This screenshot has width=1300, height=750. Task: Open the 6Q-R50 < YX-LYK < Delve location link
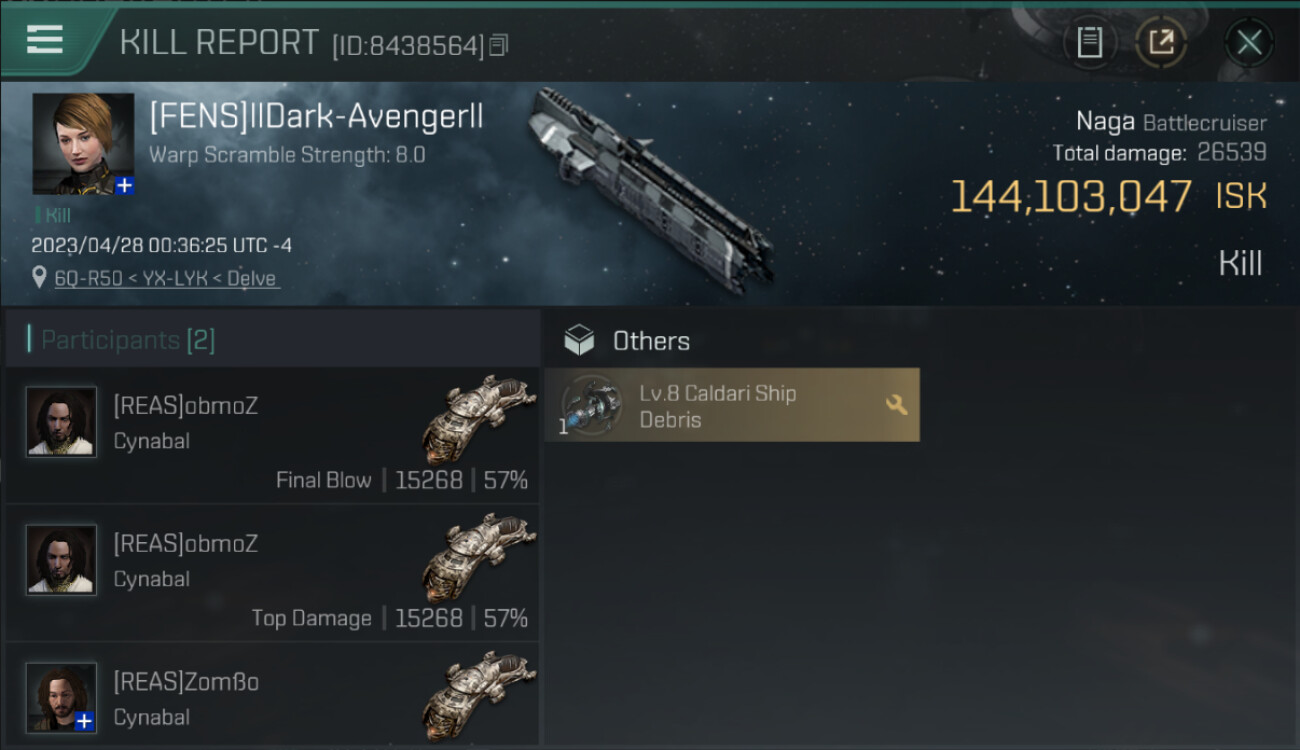coord(166,279)
